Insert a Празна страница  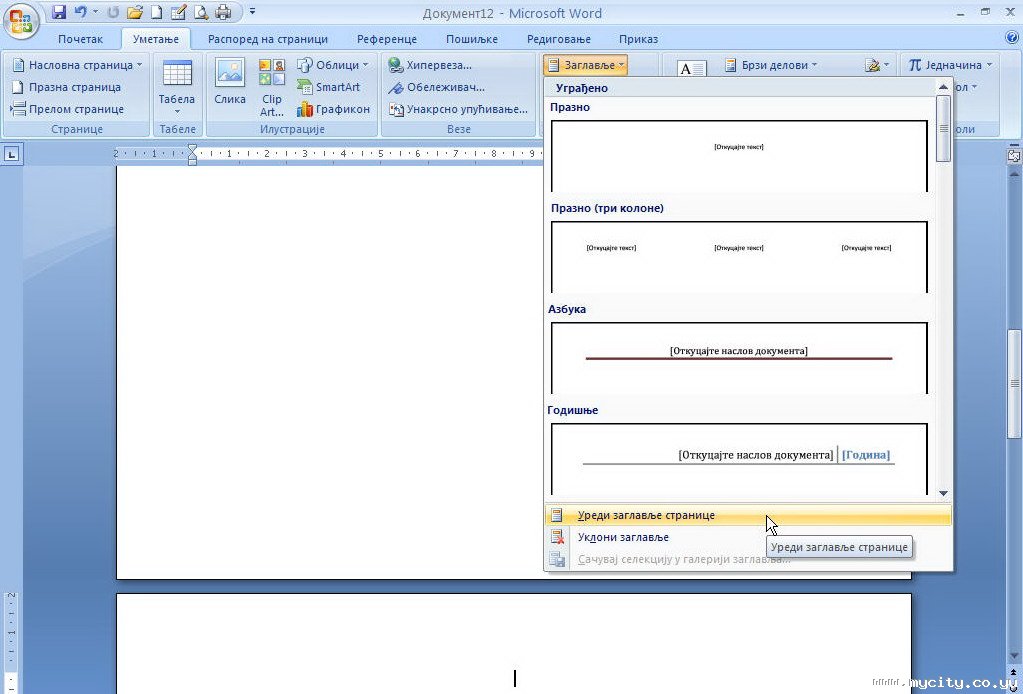(x=67, y=87)
